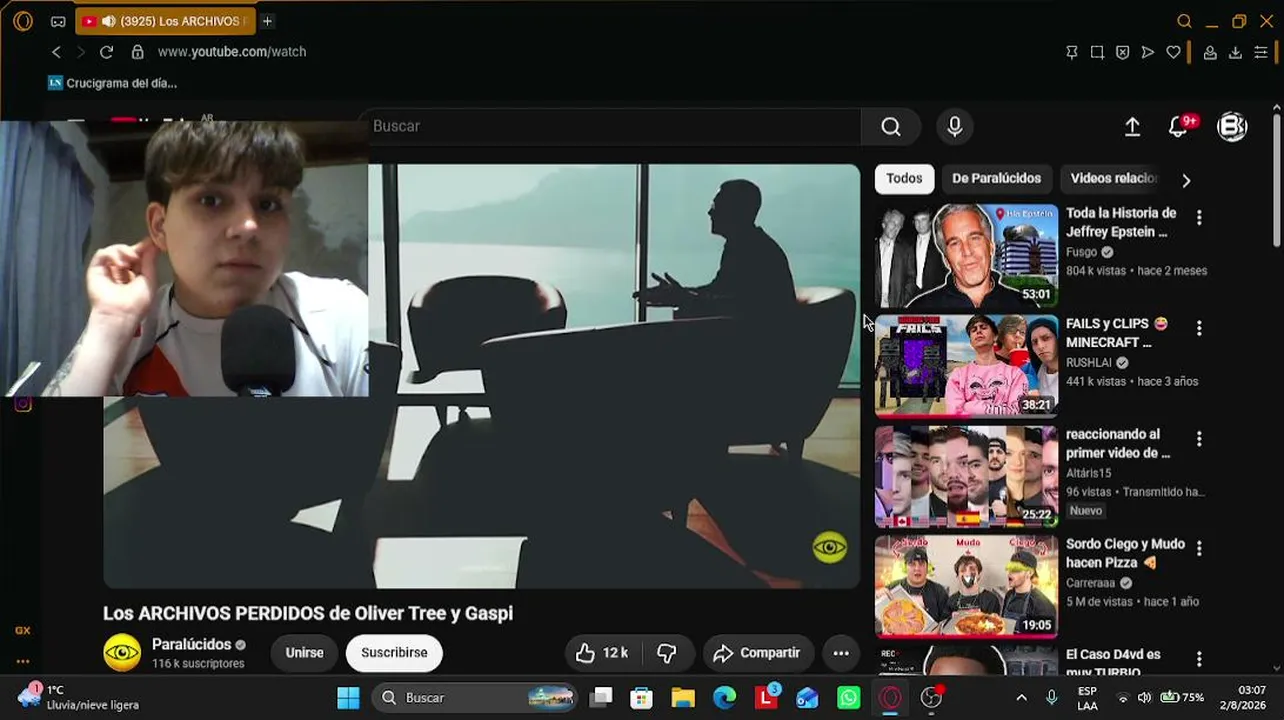Select the Todos filter chip

pos(904,178)
